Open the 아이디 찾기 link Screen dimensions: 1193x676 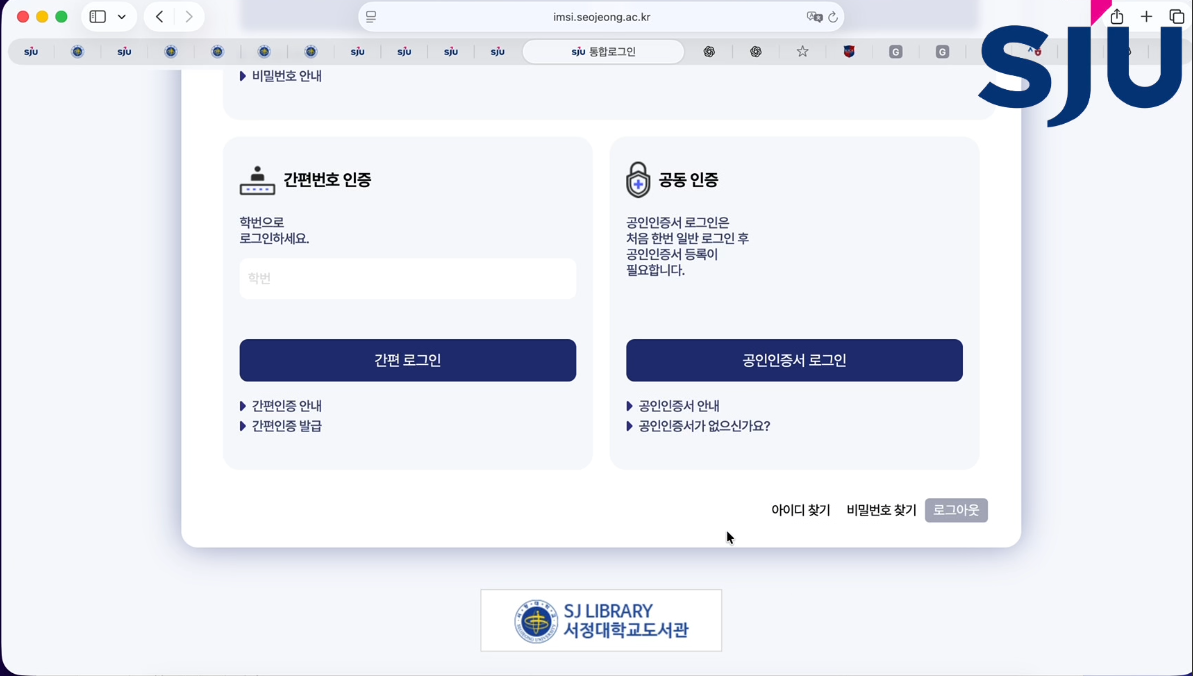800,510
